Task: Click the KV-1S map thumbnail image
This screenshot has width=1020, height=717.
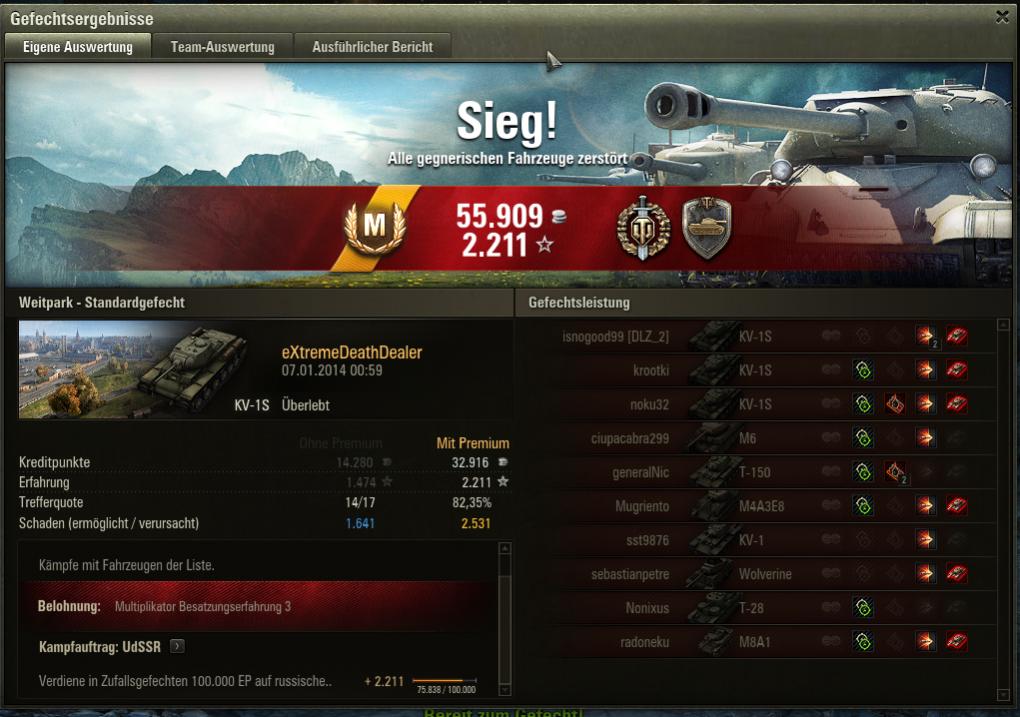Action: 133,370
